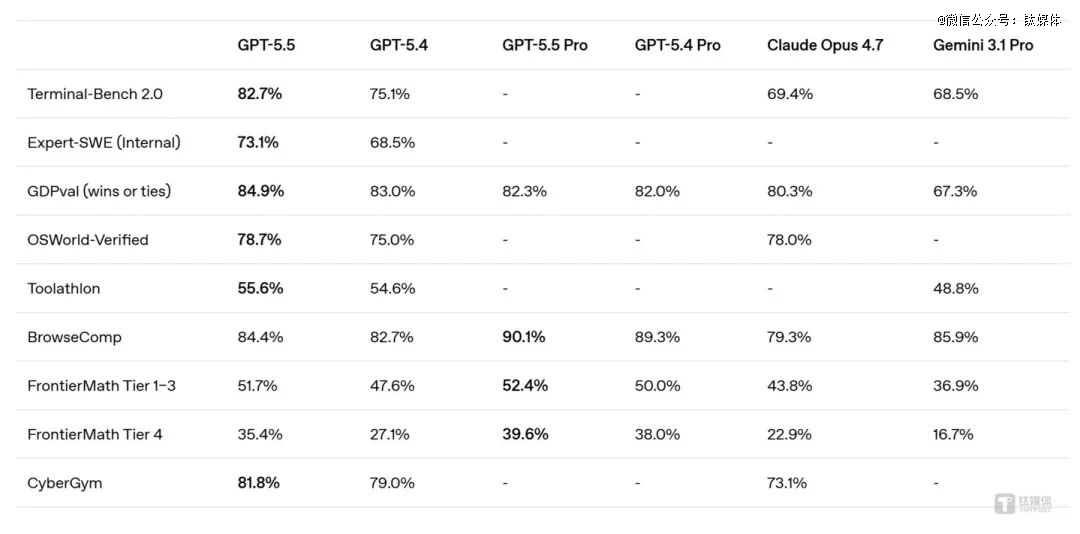Click the FrontierMath Tier 1–3 row label

pos(102,385)
